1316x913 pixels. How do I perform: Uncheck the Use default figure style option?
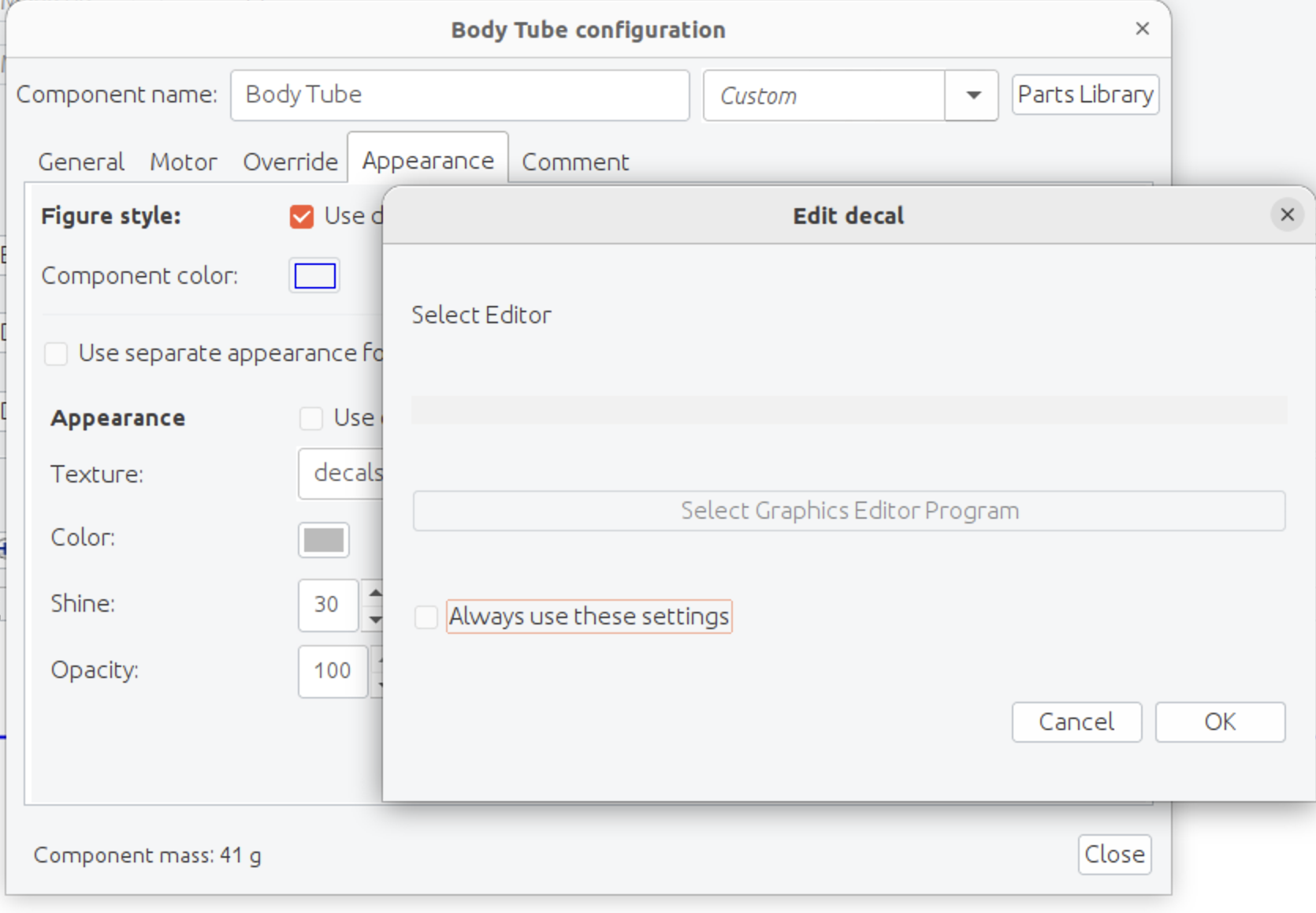tap(302, 217)
